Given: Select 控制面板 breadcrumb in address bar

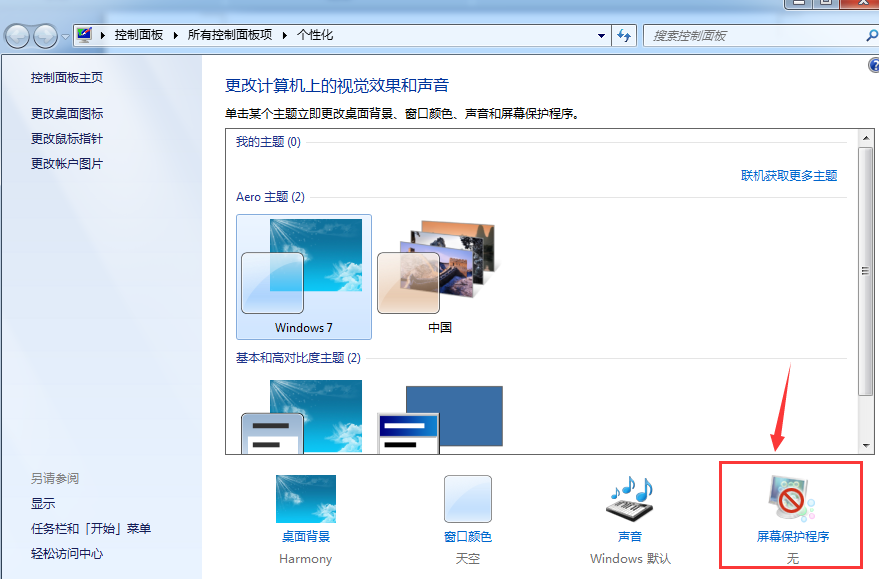Looking at the screenshot, I should [138, 35].
